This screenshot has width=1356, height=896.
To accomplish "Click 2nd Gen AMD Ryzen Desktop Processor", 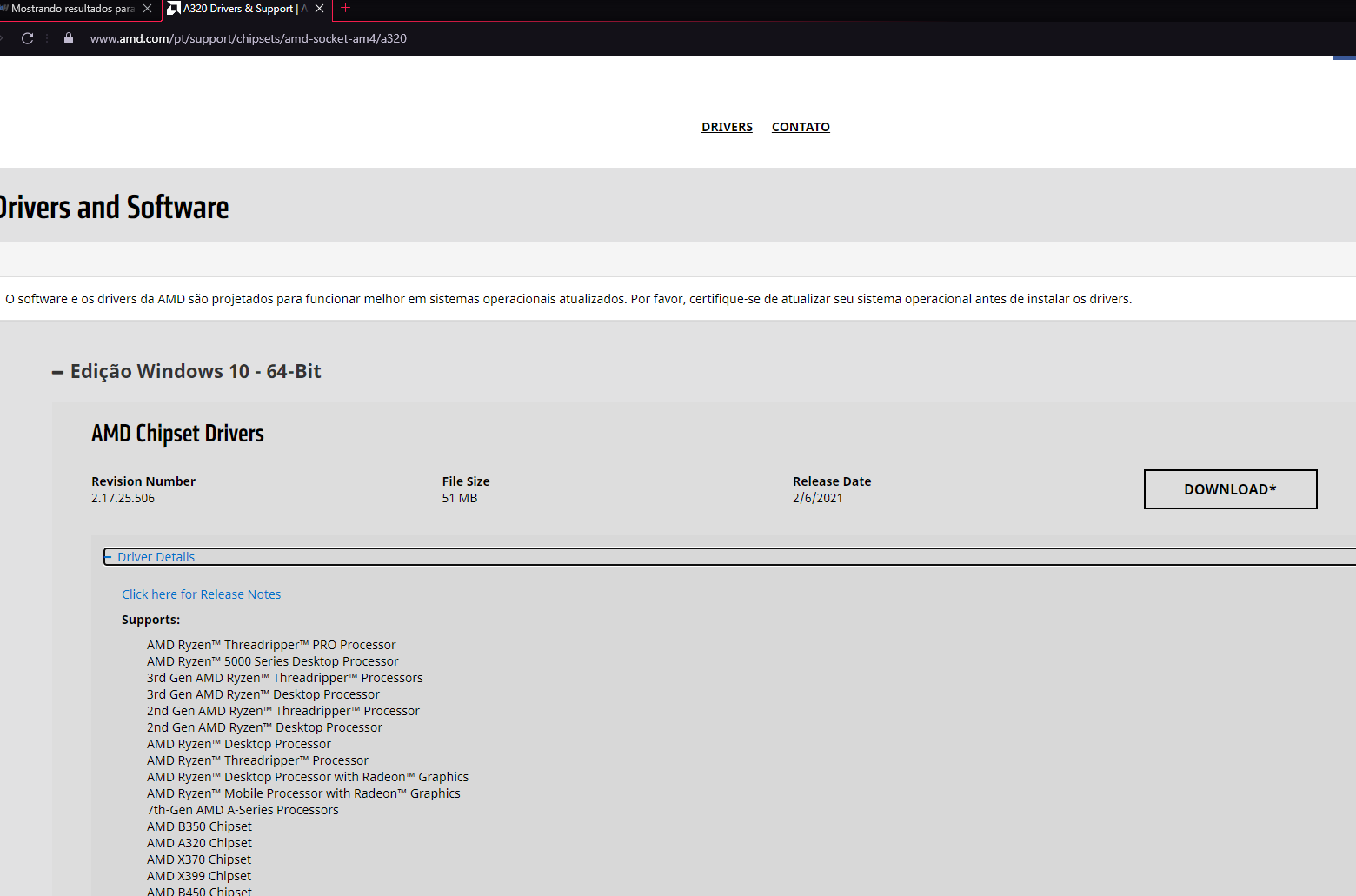I will coord(264,727).
